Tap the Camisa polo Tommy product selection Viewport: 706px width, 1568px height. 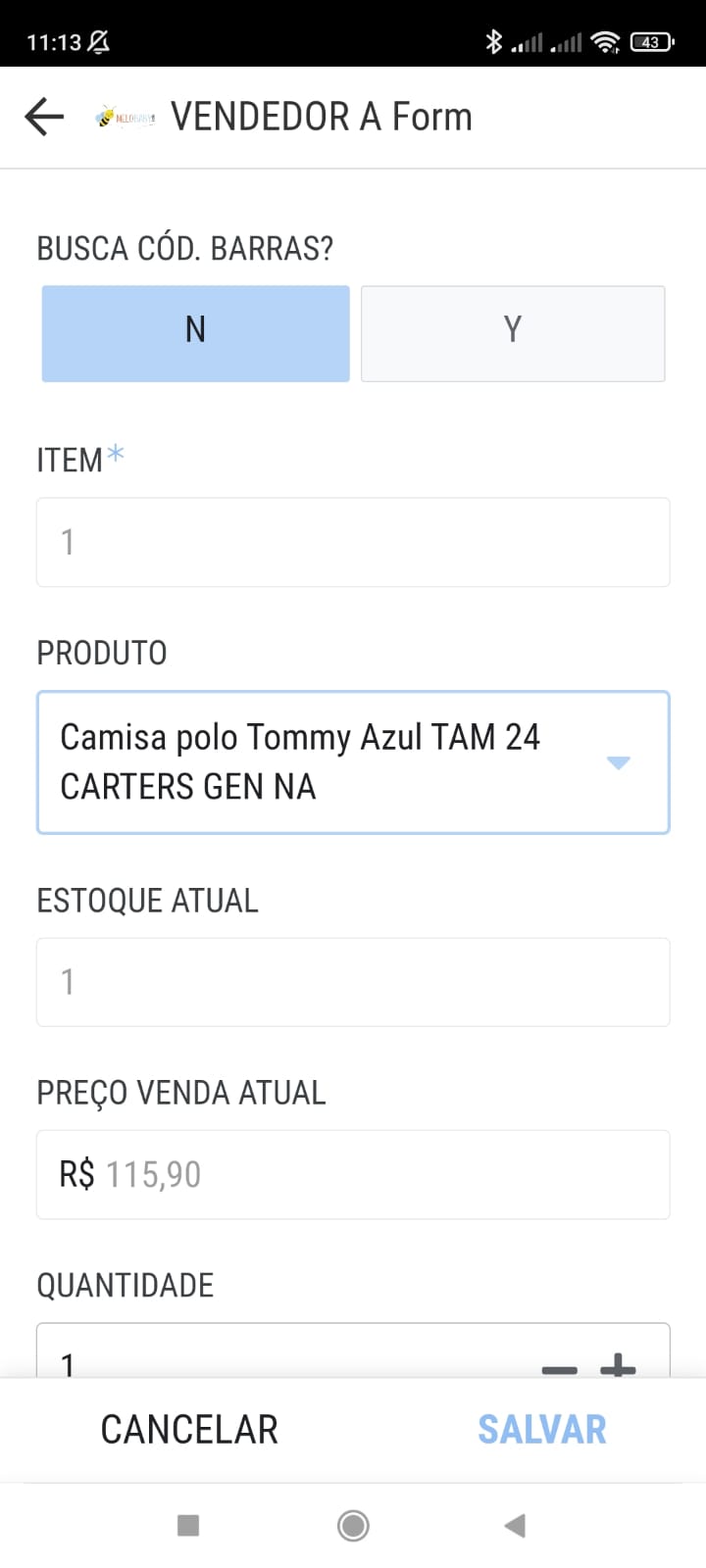pyautogui.click(x=314, y=762)
